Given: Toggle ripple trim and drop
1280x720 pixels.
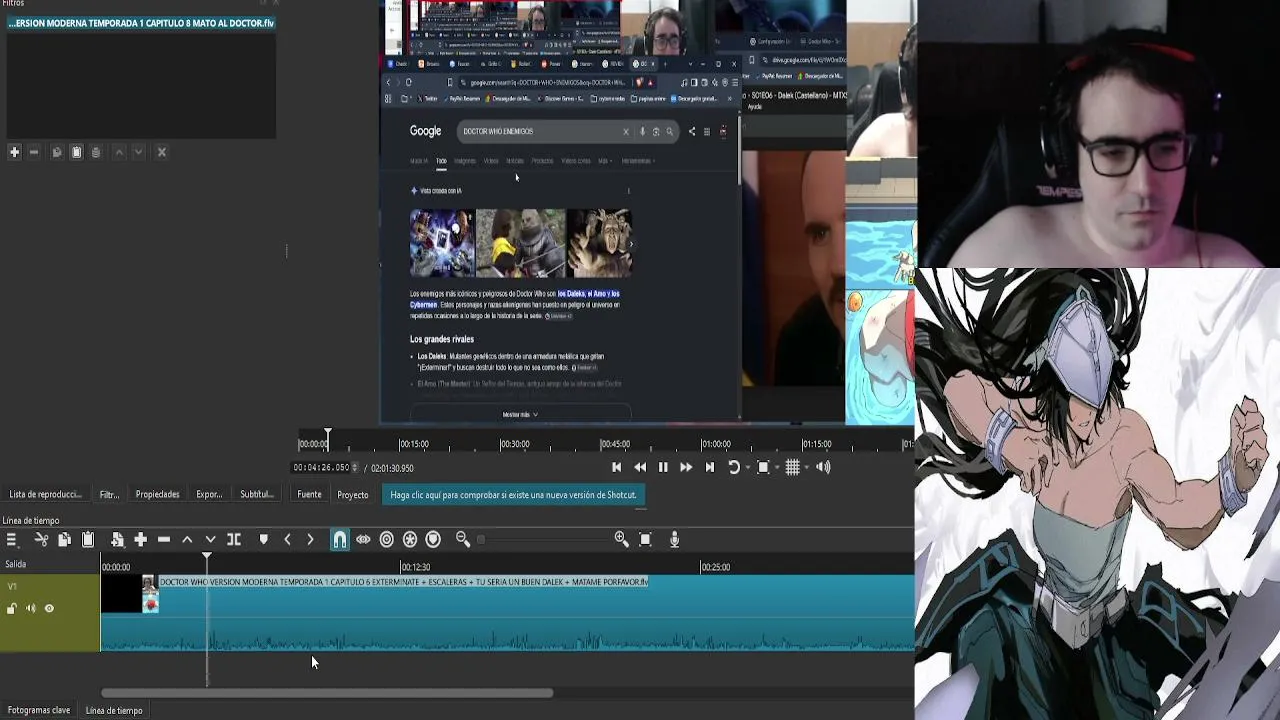Looking at the screenshot, I should 387,540.
